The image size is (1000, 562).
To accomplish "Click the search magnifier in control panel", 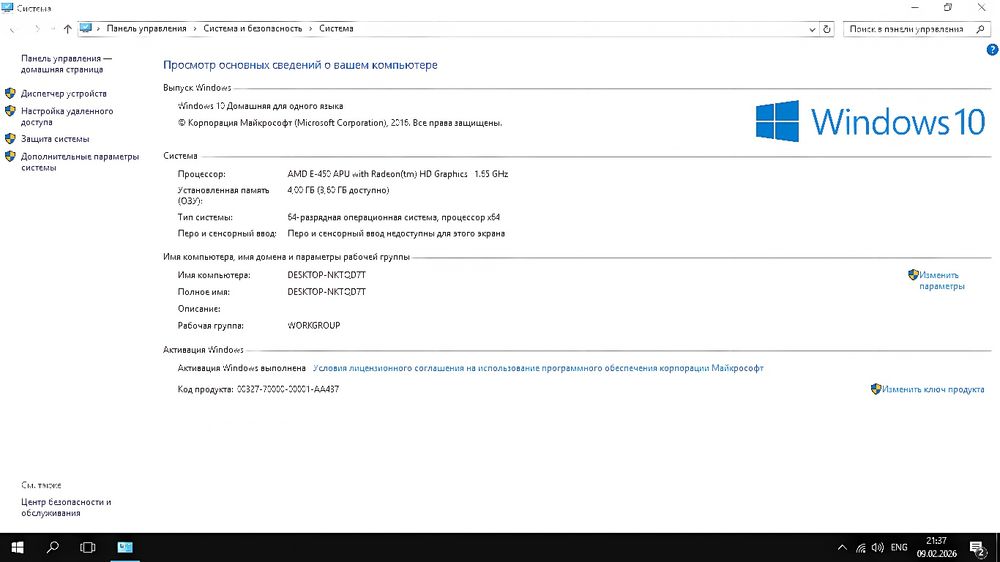I will [x=981, y=29].
